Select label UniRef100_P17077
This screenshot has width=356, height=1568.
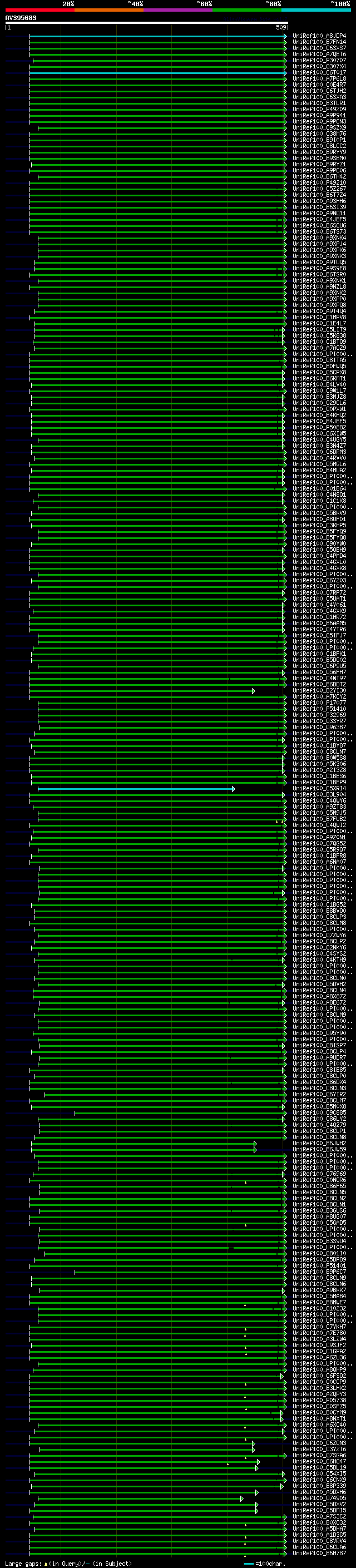(x=319, y=703)
